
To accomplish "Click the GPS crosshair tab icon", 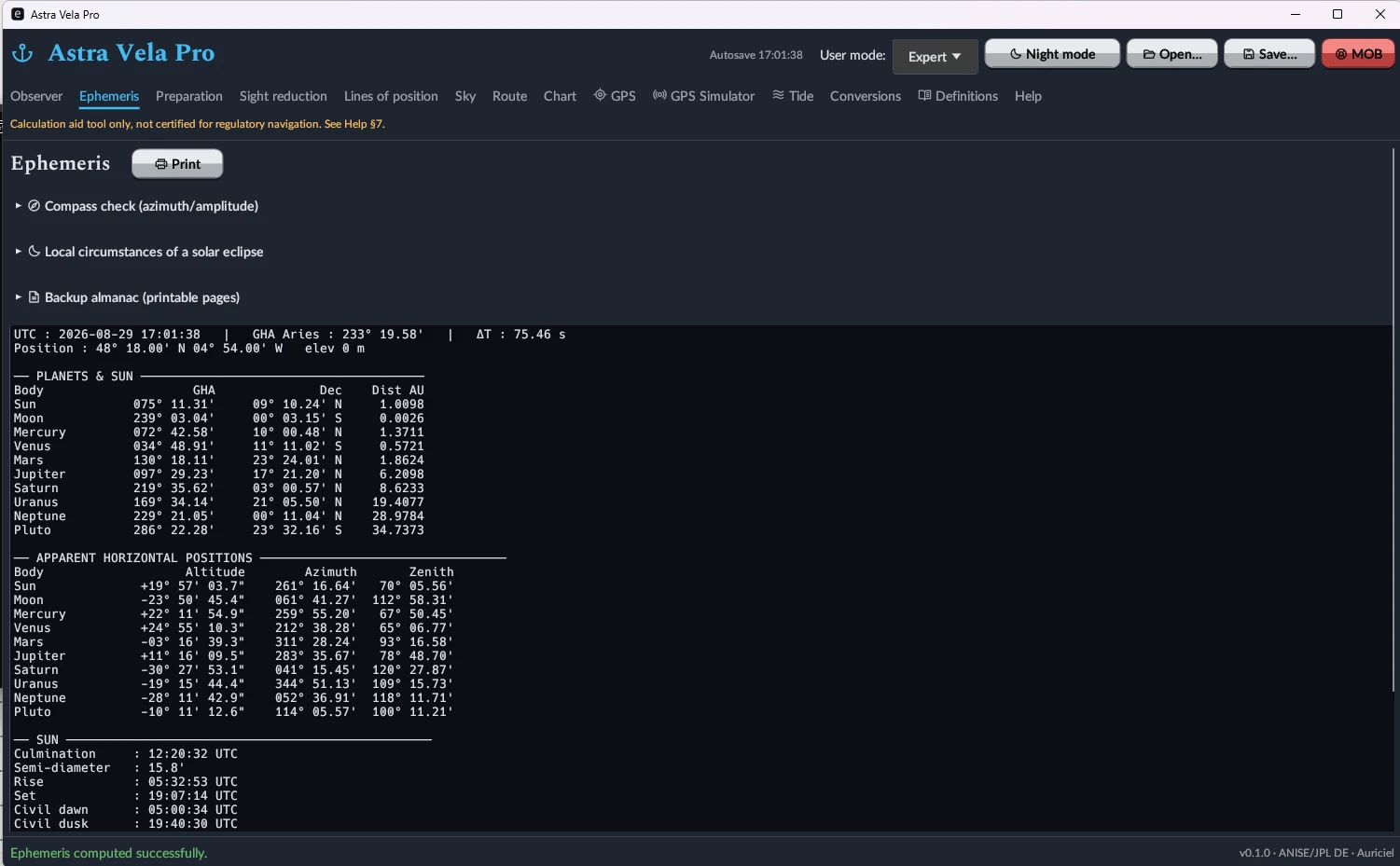I will click(x=600, y=95).
